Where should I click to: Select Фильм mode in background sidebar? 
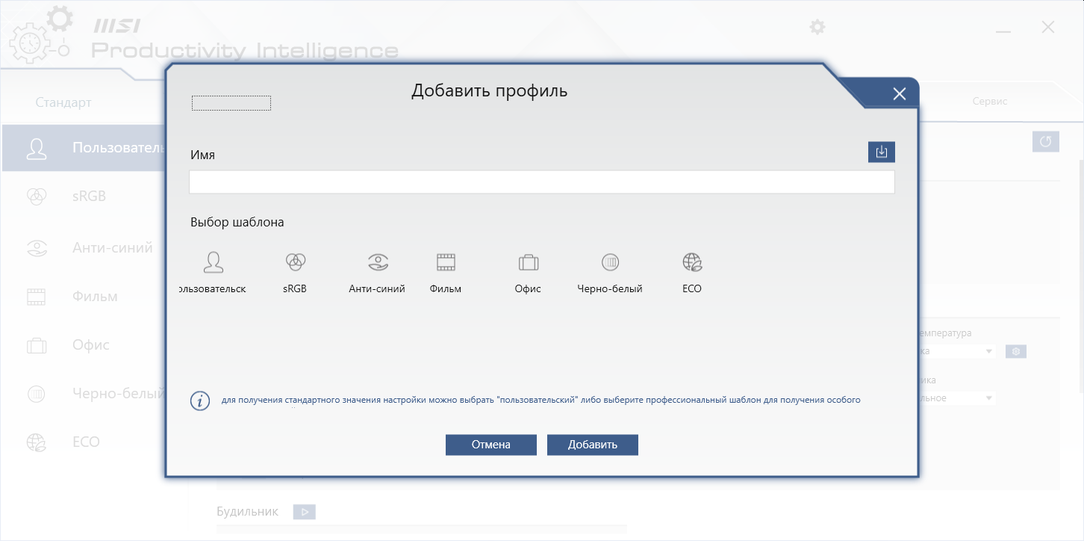[x=83, y=297]
